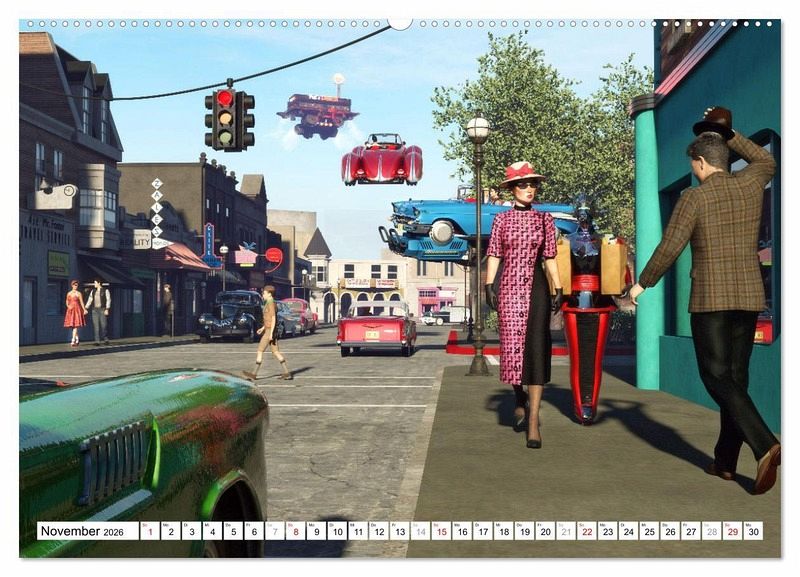This screenshot has height=577, width=800.
Task: Click the woman in the red dress at left
Action: pyautogui.click(x=74, y=308)
